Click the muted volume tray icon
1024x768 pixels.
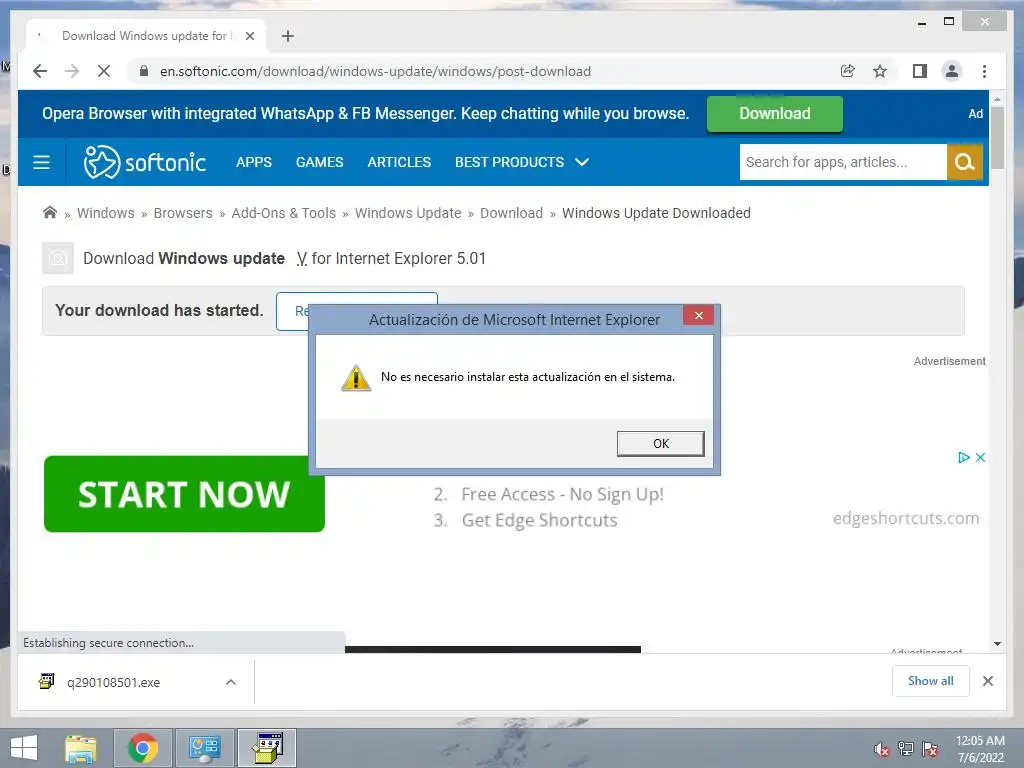click(x=881, y=749)
